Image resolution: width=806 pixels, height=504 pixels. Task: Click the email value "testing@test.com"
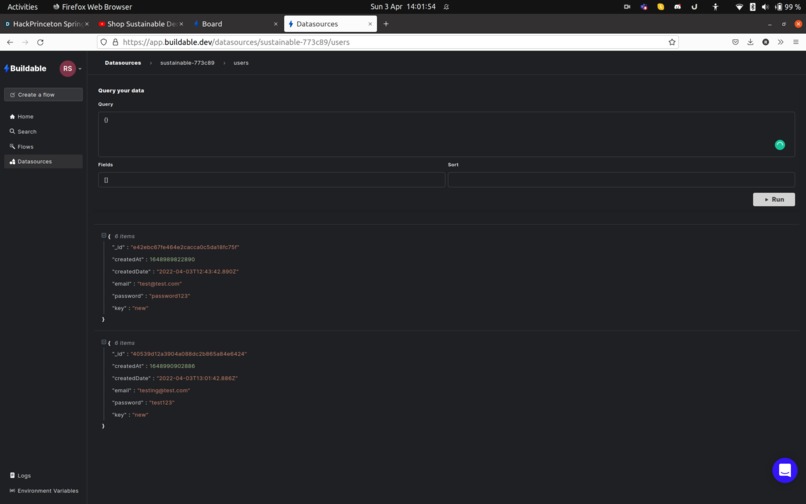pos(163,391)
